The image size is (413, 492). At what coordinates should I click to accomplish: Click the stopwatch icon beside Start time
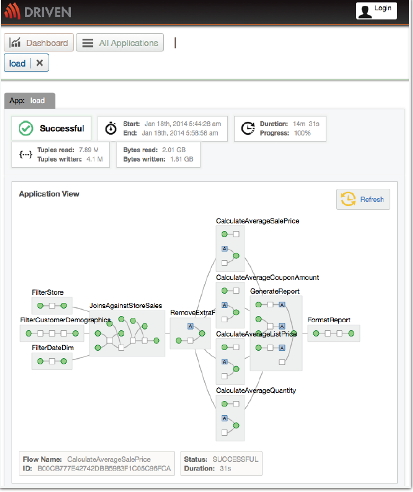[x=111, y=128]
